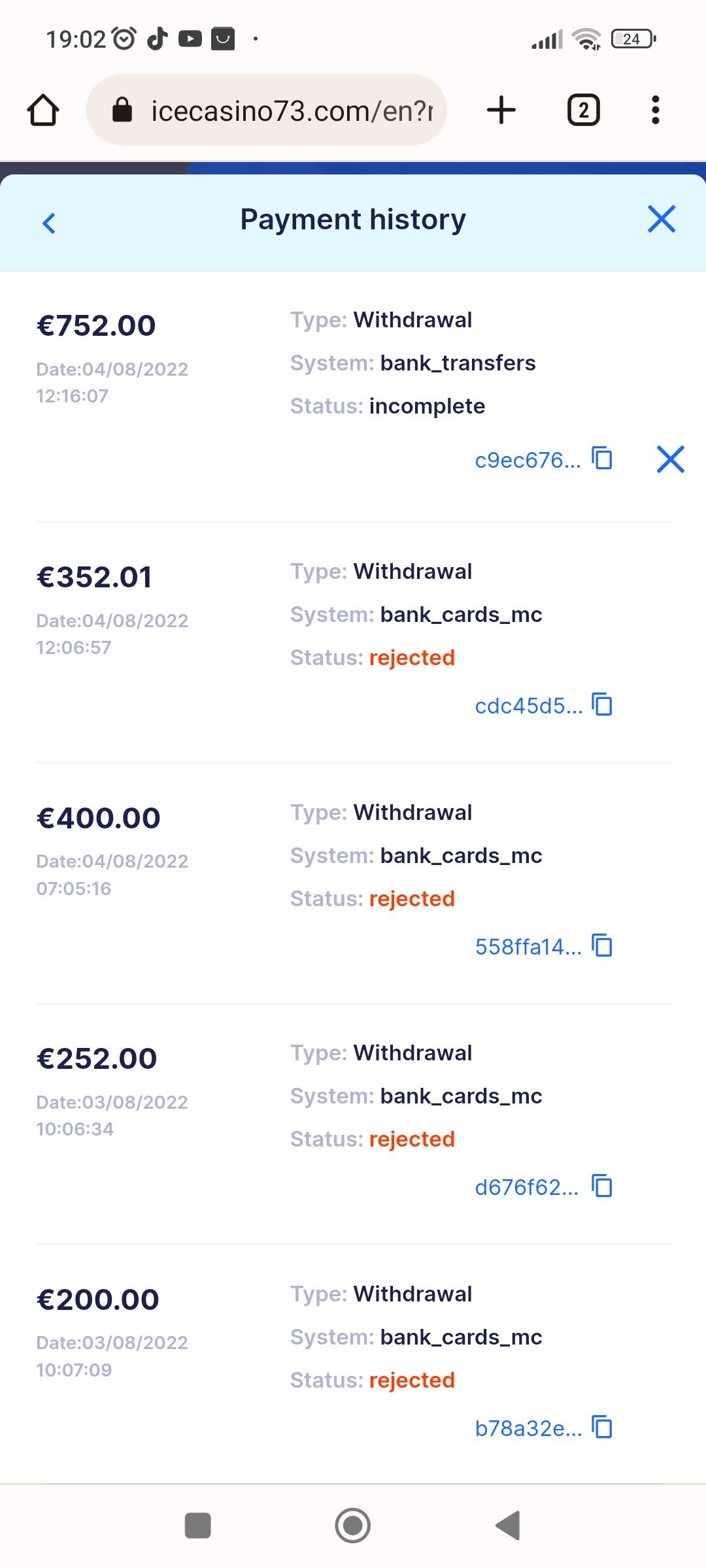
Task: Close the Payment history panel
Action: (x=661, y=219)
